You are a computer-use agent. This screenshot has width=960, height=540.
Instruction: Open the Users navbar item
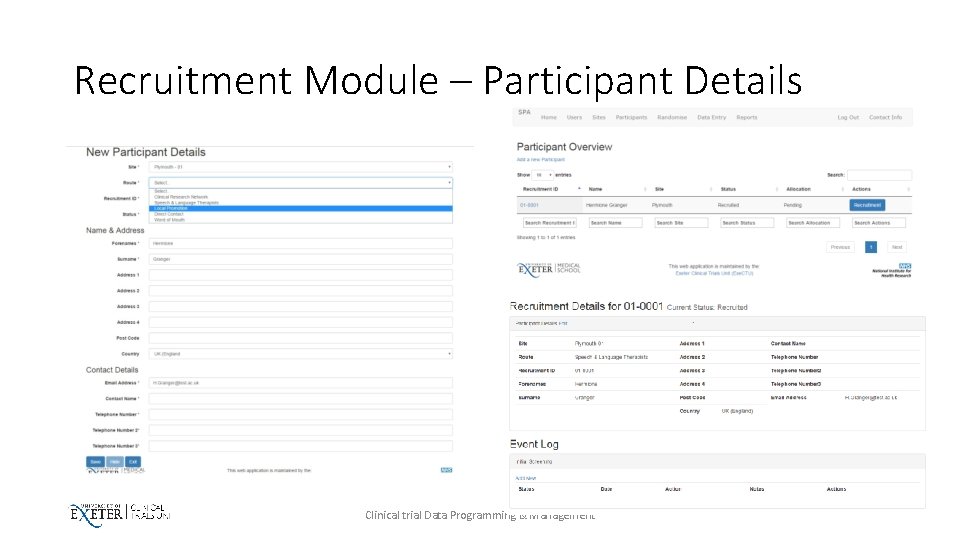point(574,118)
